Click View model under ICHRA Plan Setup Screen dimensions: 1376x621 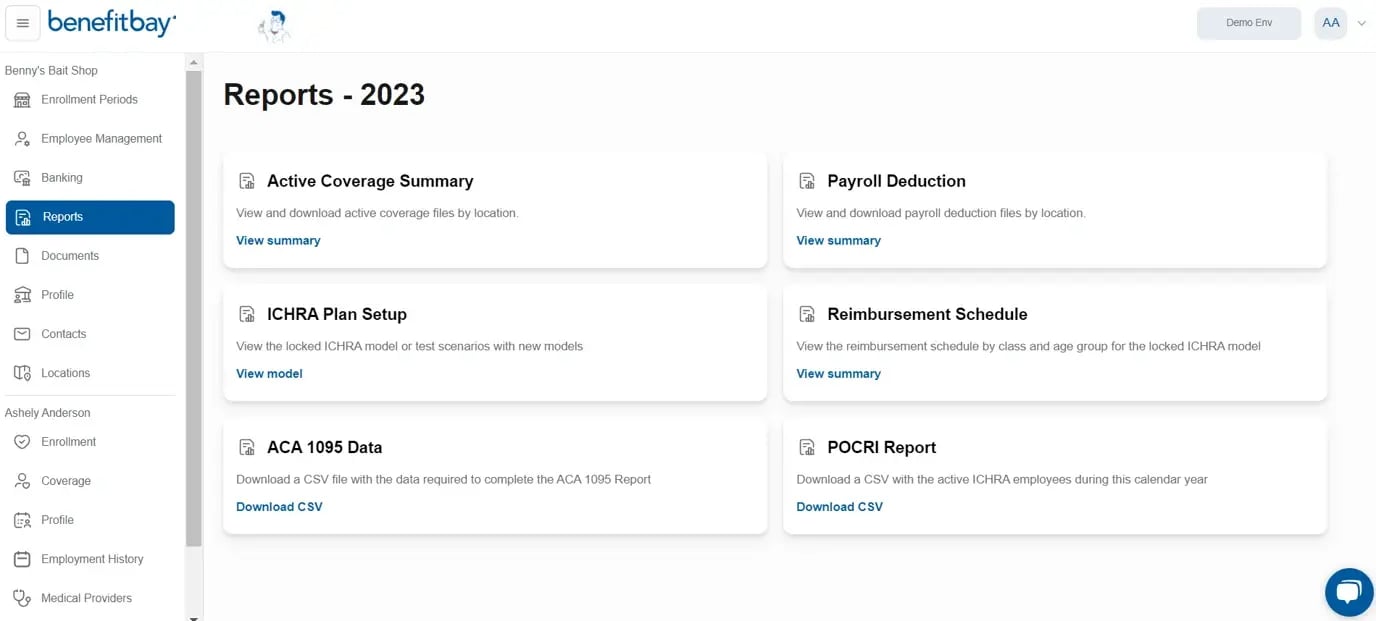pyautogui.click(x=269, y=373)
